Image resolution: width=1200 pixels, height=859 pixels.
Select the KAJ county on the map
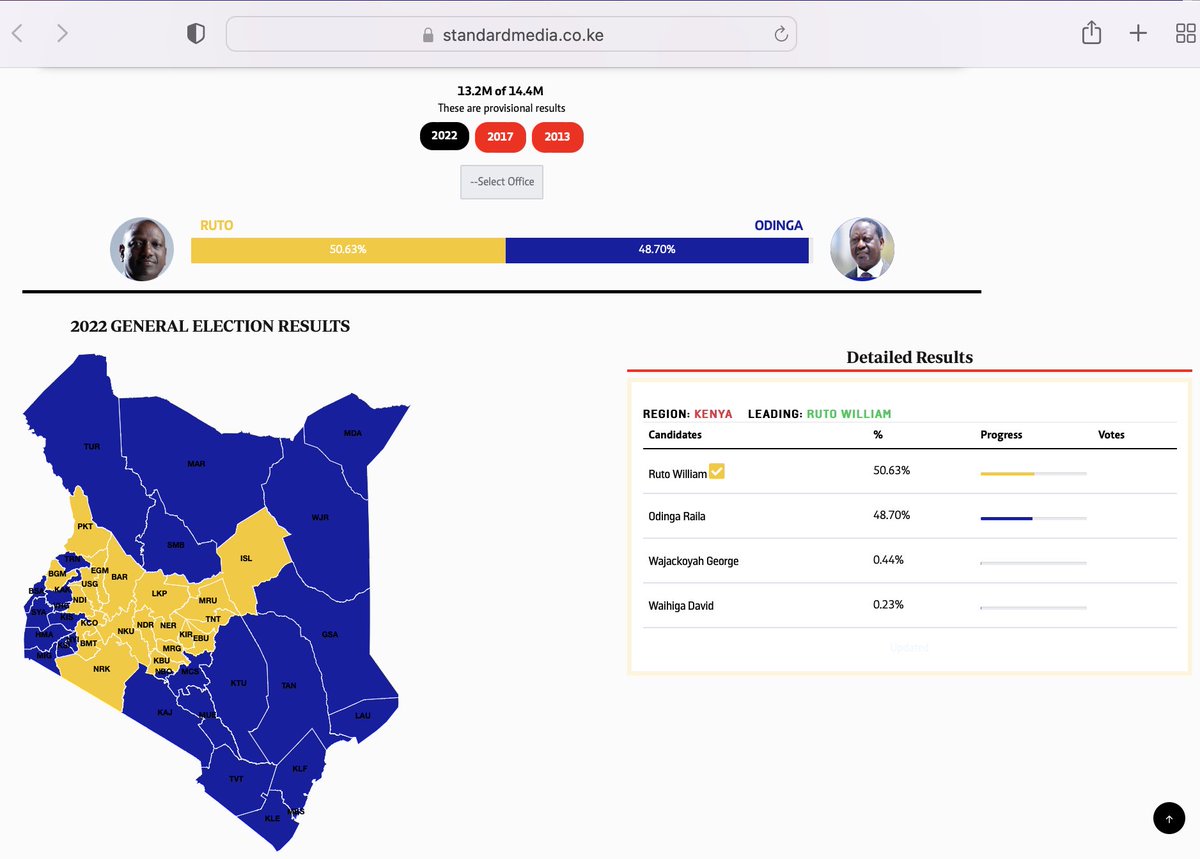(165, 712)
